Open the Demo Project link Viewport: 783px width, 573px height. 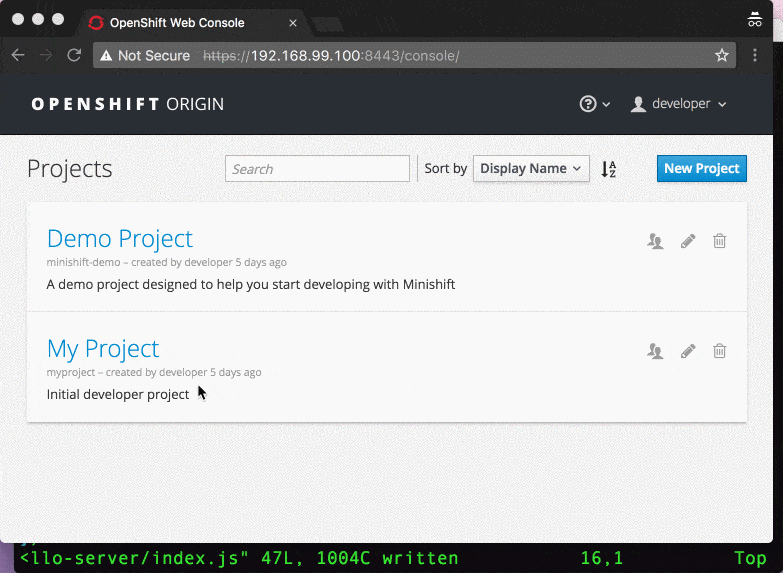pyautogui.click(x=120, y=238)
